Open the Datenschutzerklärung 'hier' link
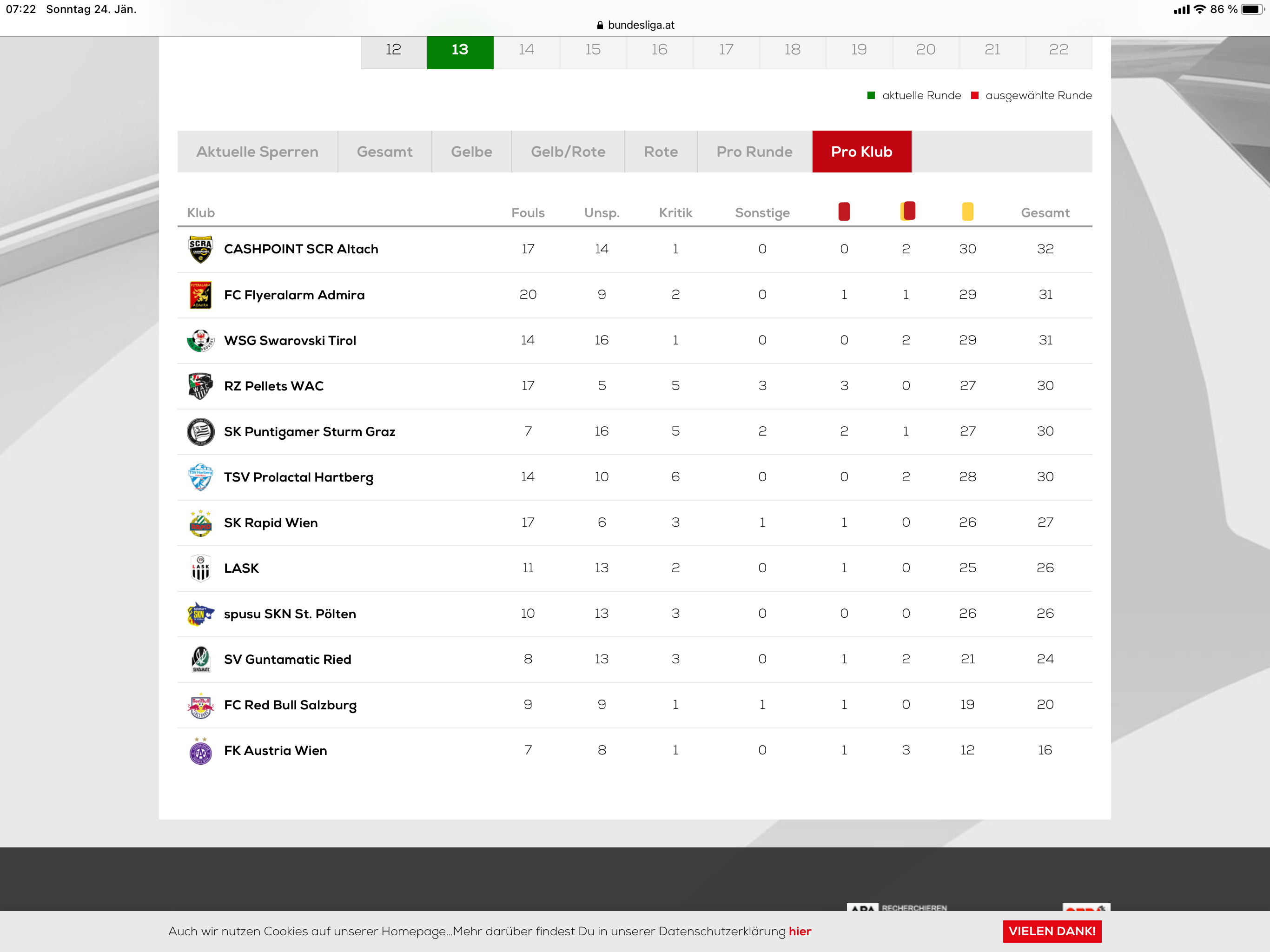This screenshot has width=1270, height=952. pyautogui.click(x=800, y=932)
